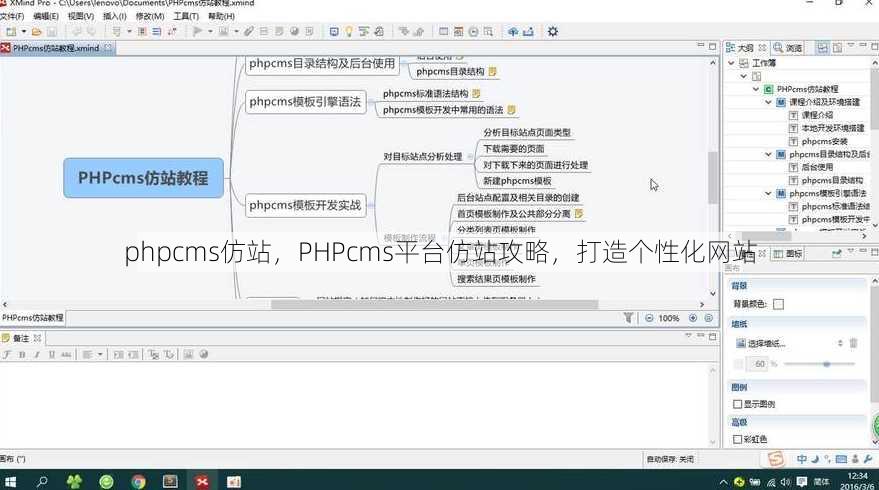This screenshot has width=879, height=490.
Task: Click the canvas horizontal scrollbar thumb
Action: (x=434, y=304)
